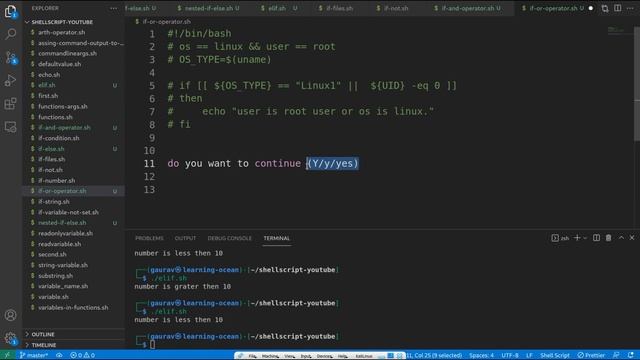640x360 pixels.
Task: Select the TERMINAL panel tab
Action: click(x=277, y=238)
